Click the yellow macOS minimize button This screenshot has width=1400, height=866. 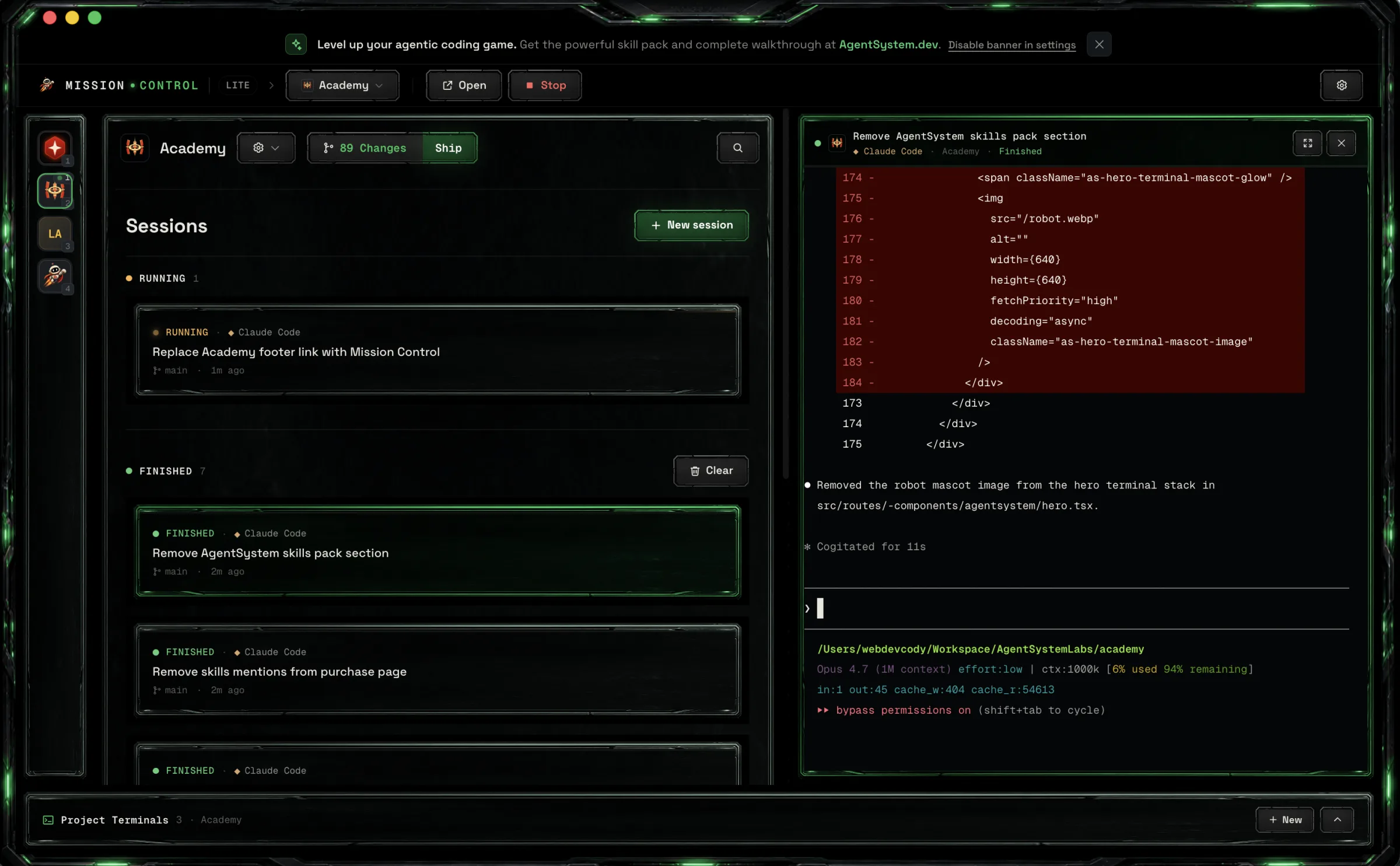(72, 18)
